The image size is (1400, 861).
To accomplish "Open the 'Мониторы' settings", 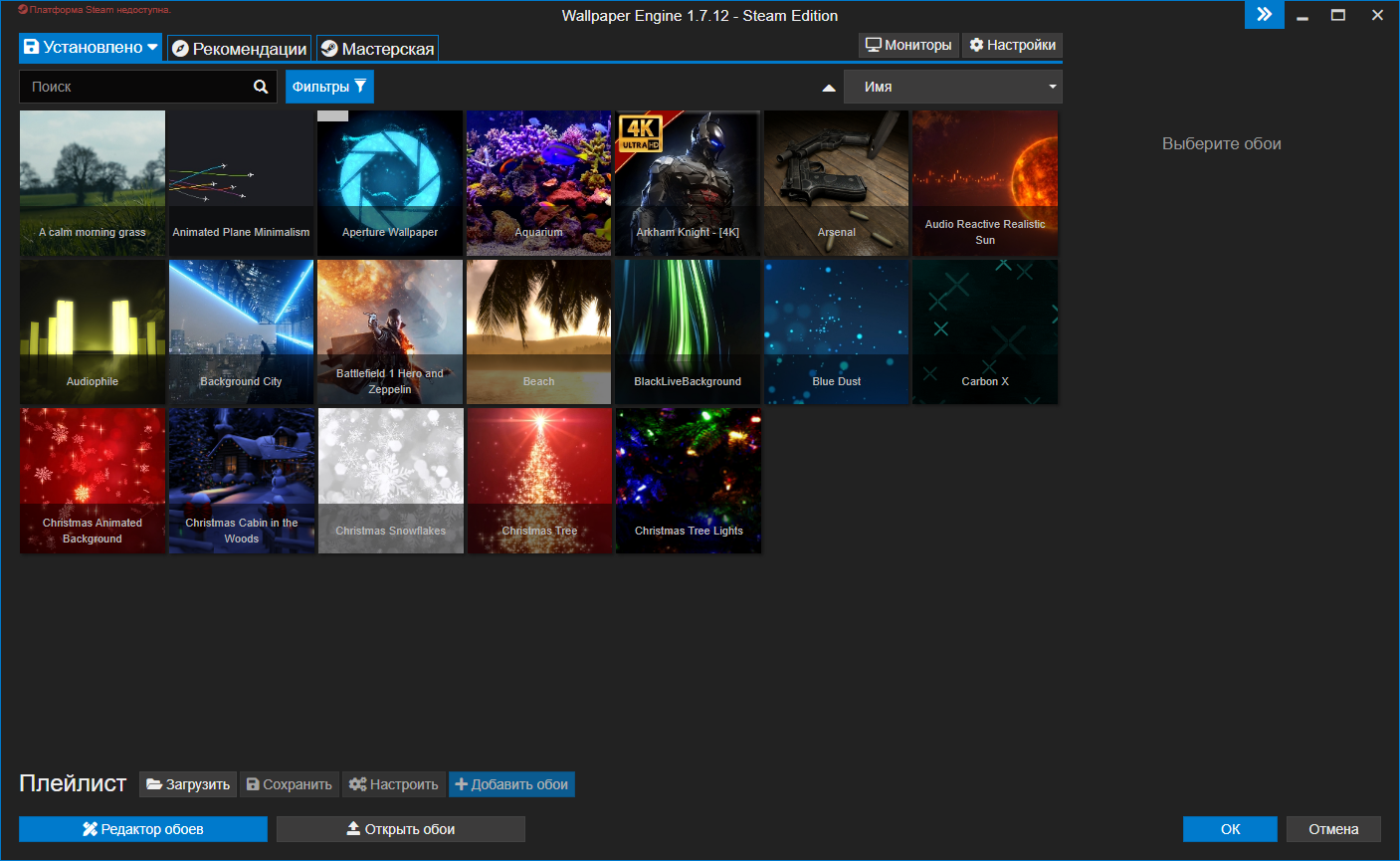I will click(x=908, y=45).
